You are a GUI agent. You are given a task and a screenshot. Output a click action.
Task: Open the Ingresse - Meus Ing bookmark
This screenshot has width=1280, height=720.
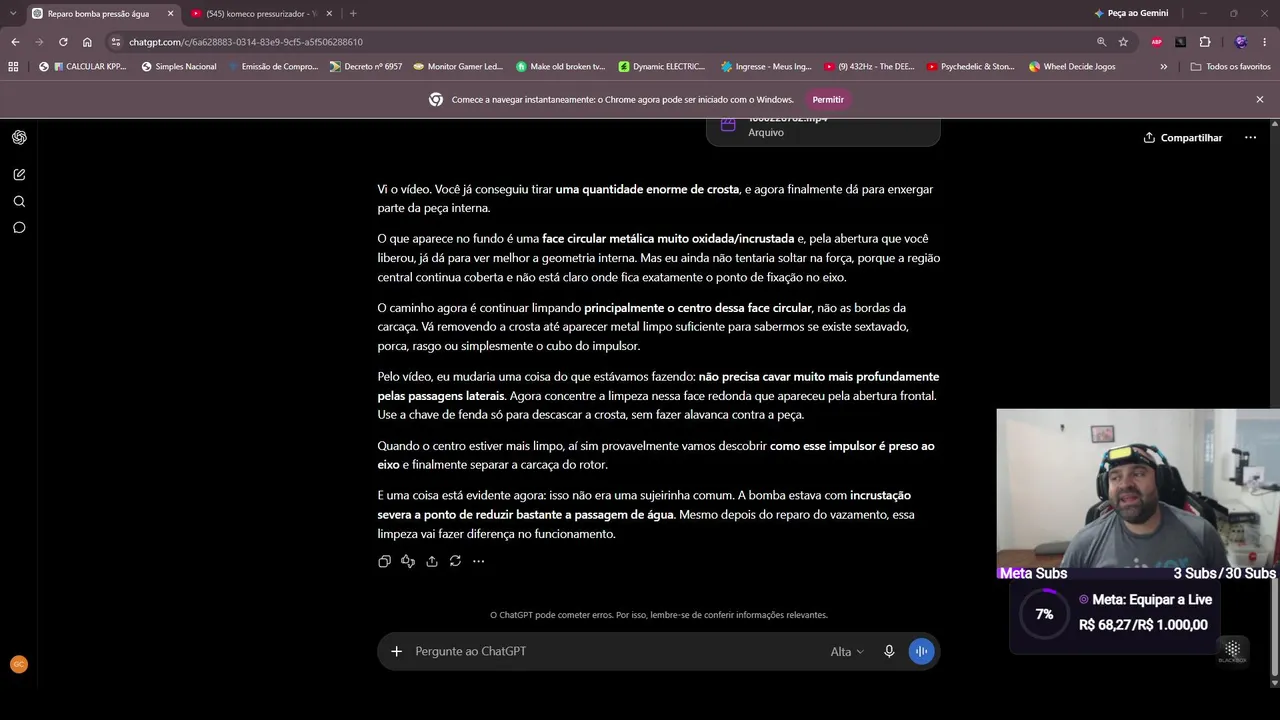(766, 67)
